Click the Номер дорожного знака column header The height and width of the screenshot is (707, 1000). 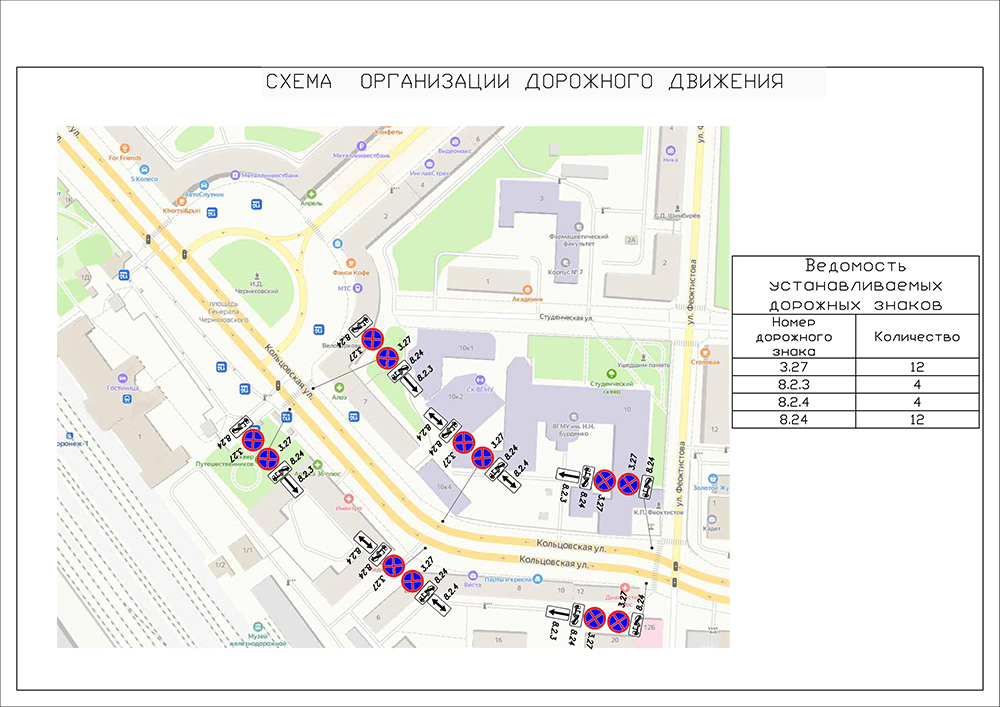(794, 337)
